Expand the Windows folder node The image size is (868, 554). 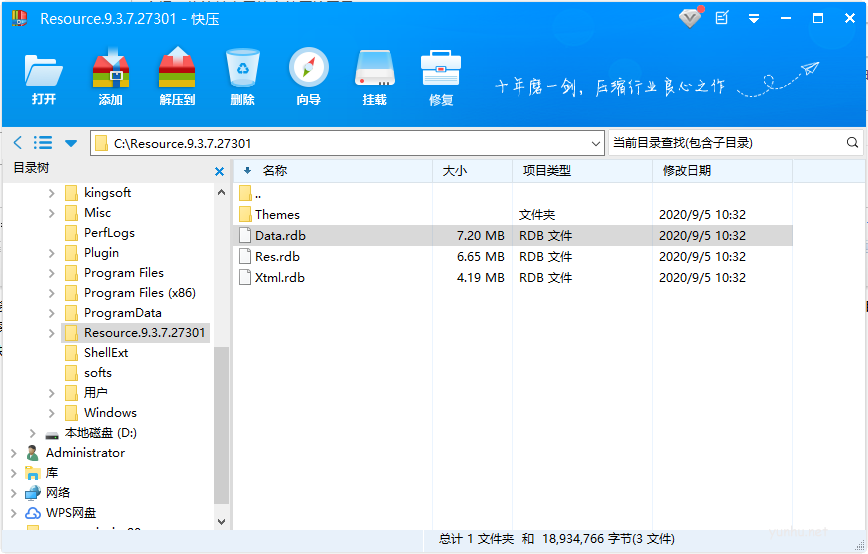51,413
